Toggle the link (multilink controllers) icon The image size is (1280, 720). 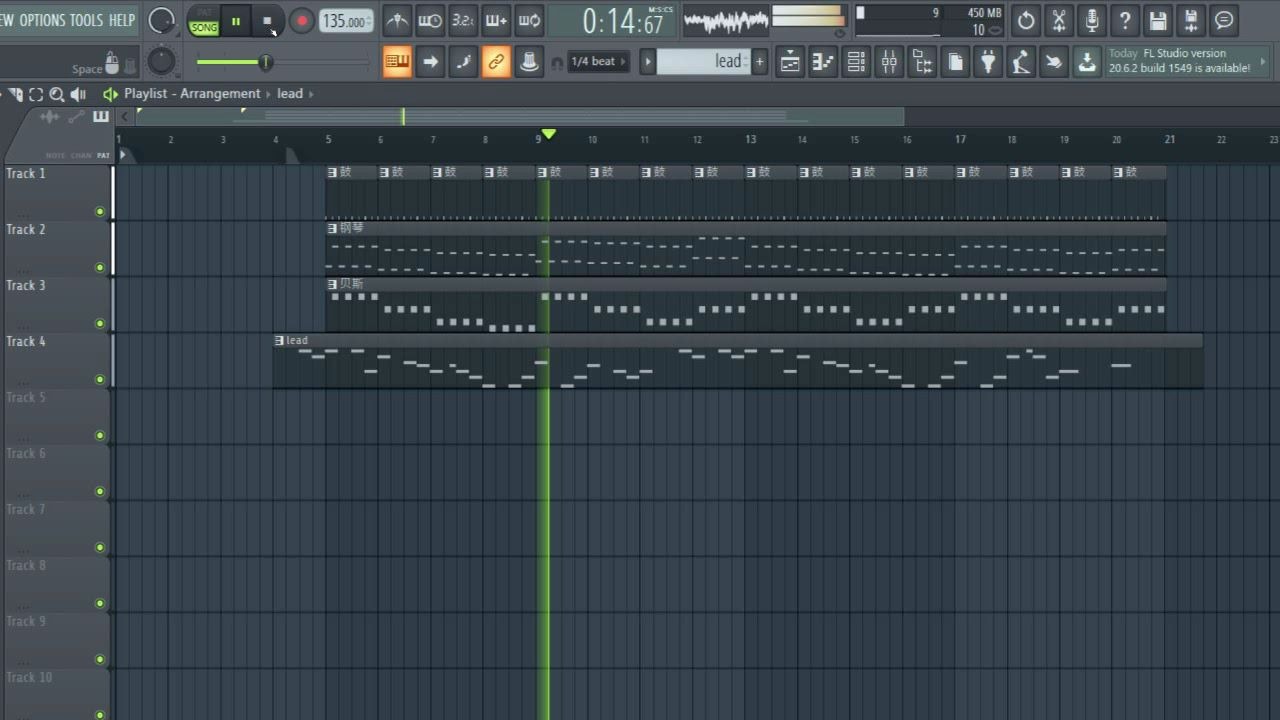(x=496, y=62)
